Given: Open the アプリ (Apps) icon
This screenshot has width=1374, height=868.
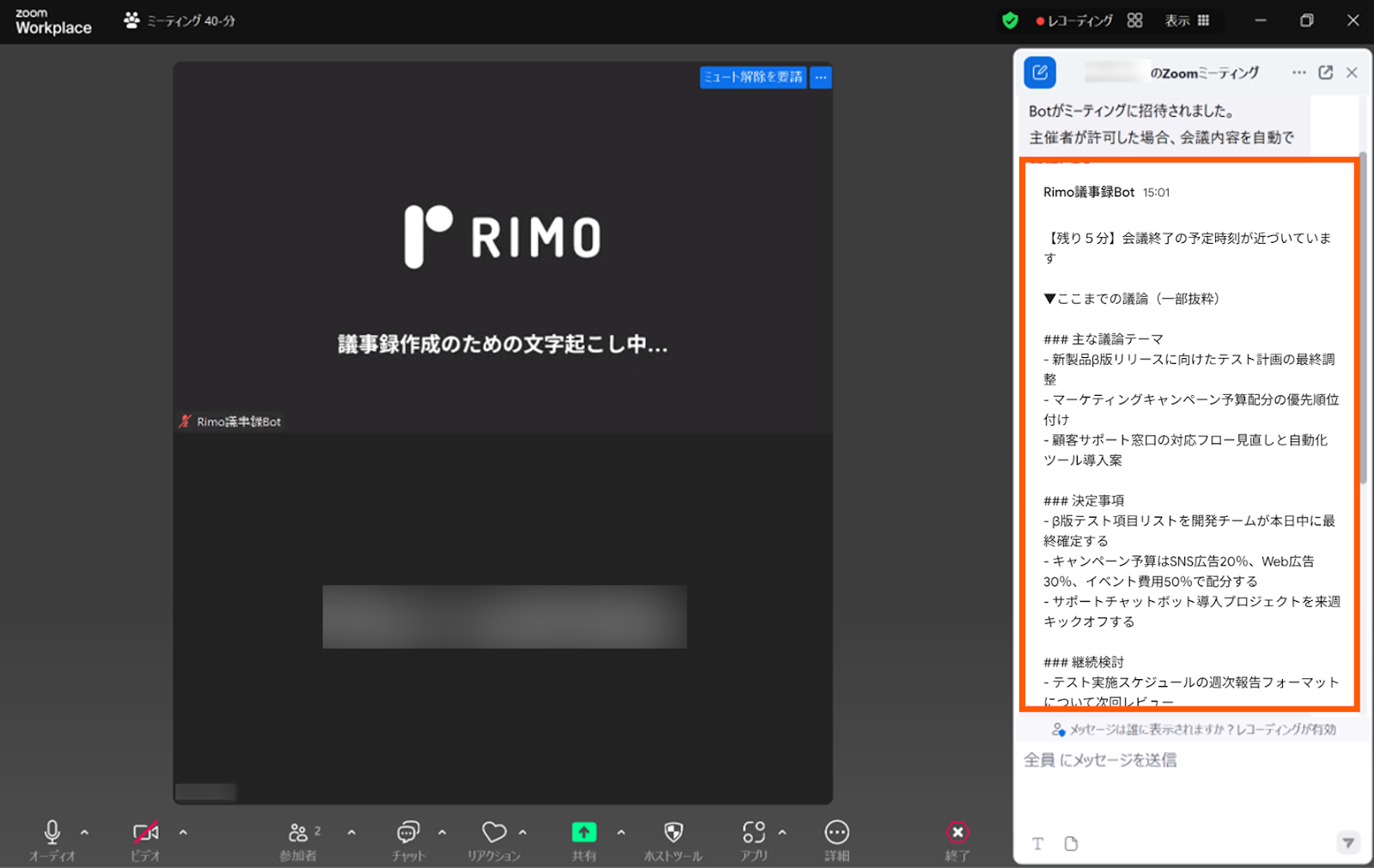Looking at the screenshot, I should (x=755, y=831).
